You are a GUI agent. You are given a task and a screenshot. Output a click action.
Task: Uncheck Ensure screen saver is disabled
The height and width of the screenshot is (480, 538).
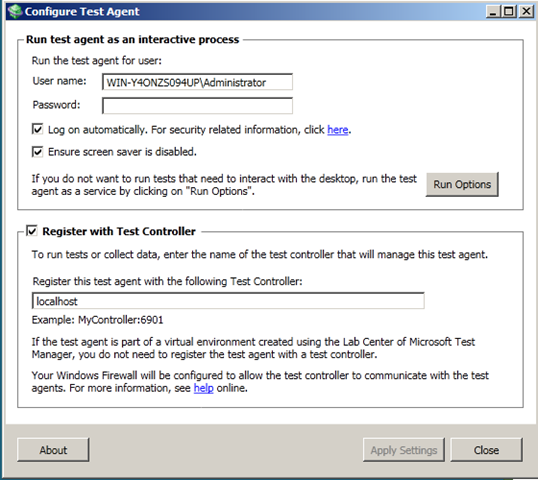[x=37, y=152]
